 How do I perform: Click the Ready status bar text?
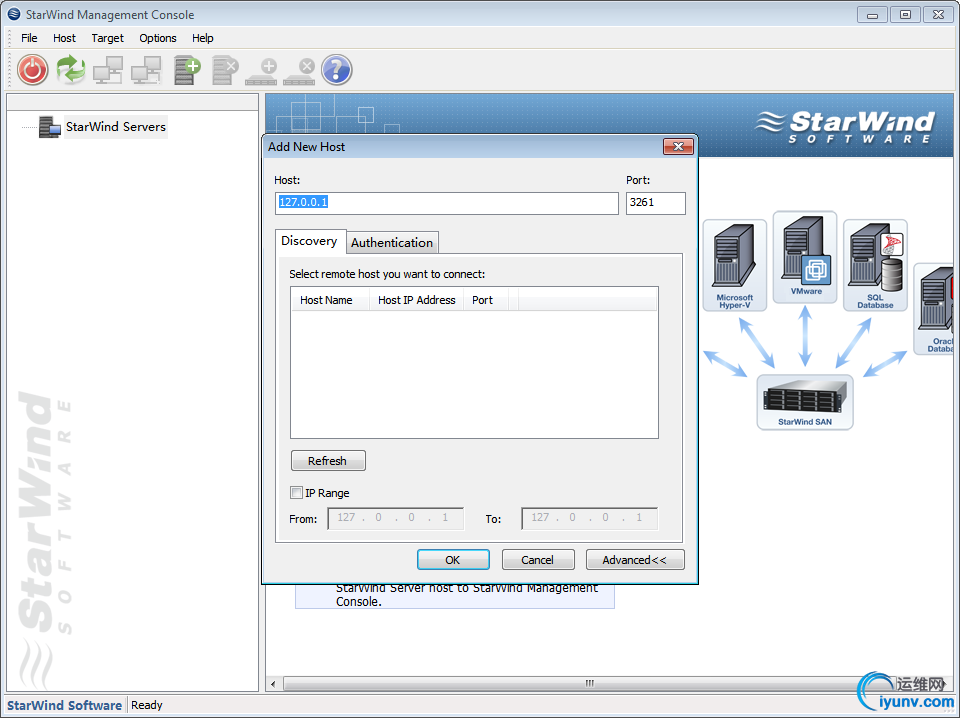(x=147, y=705)
